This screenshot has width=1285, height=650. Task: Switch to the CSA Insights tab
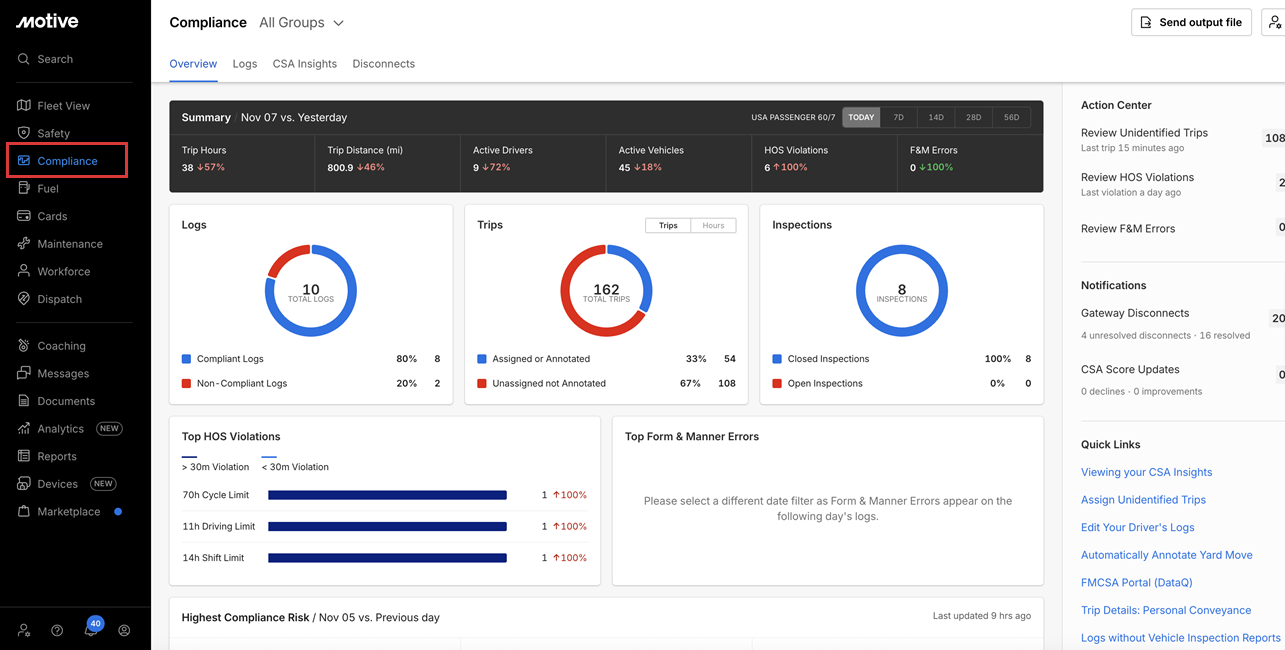pos(304,64)
